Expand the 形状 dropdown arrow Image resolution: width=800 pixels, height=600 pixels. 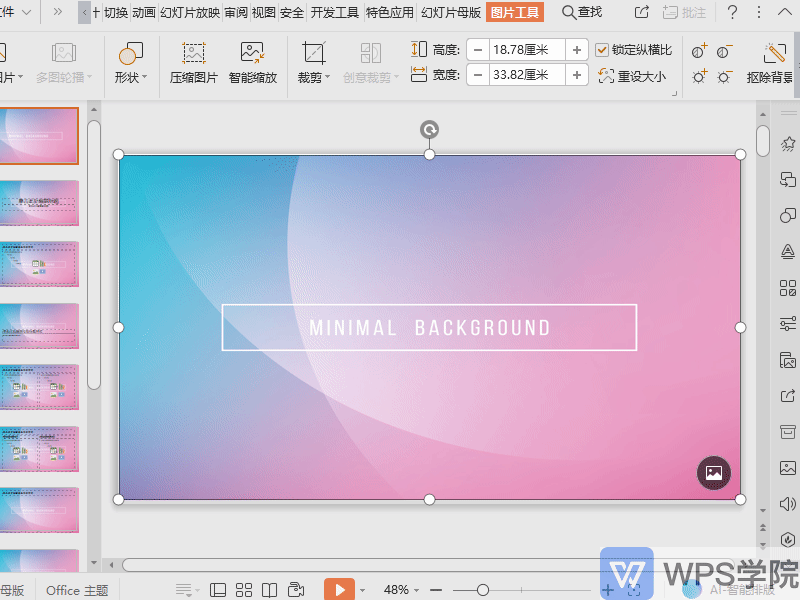[144, 77]
